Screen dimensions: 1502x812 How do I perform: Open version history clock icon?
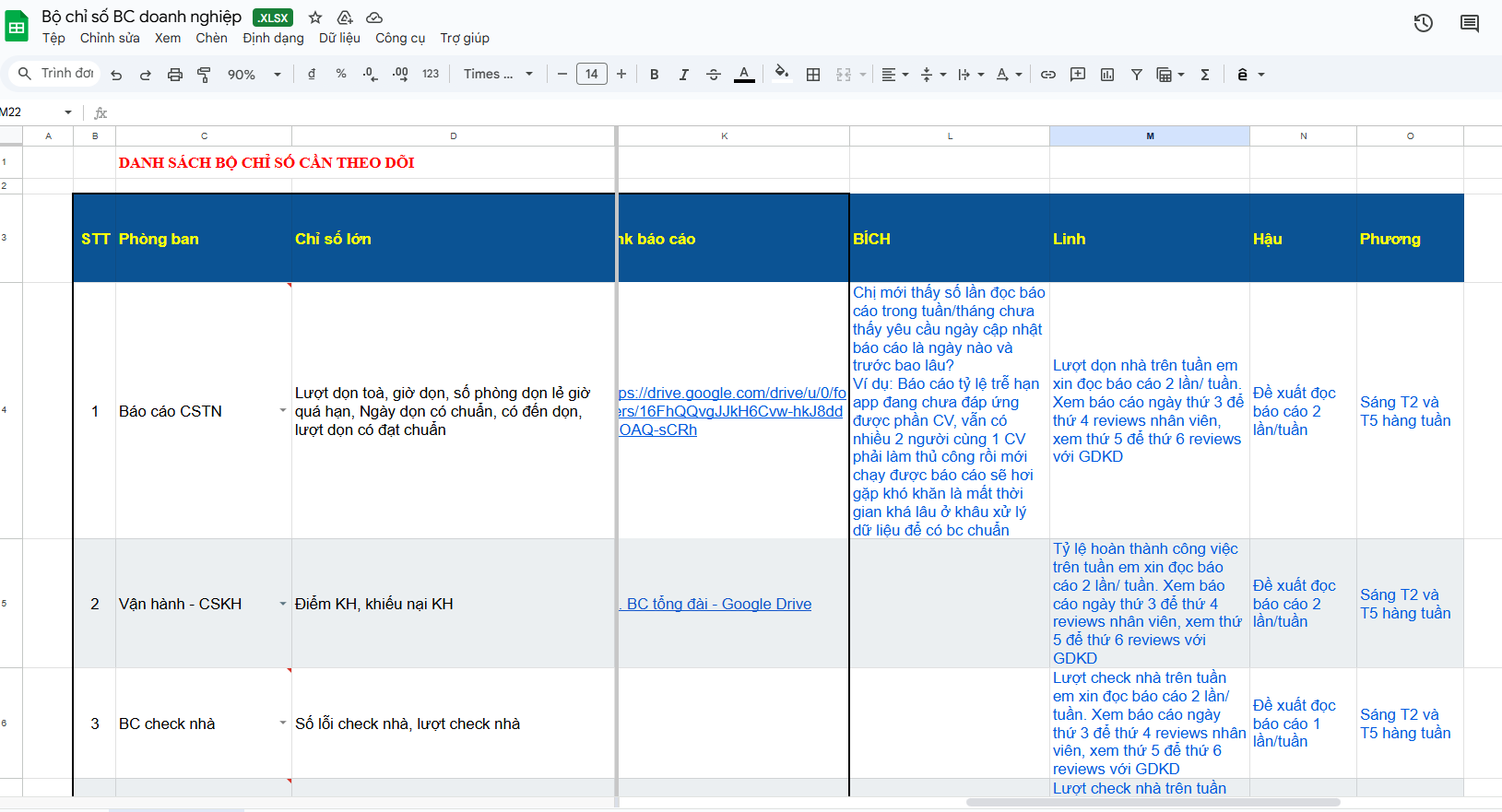1423,23
